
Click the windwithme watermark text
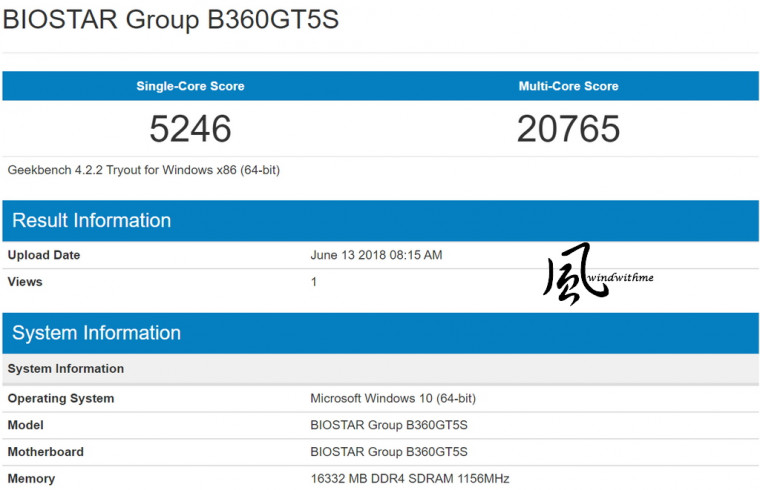click(621, 277)
